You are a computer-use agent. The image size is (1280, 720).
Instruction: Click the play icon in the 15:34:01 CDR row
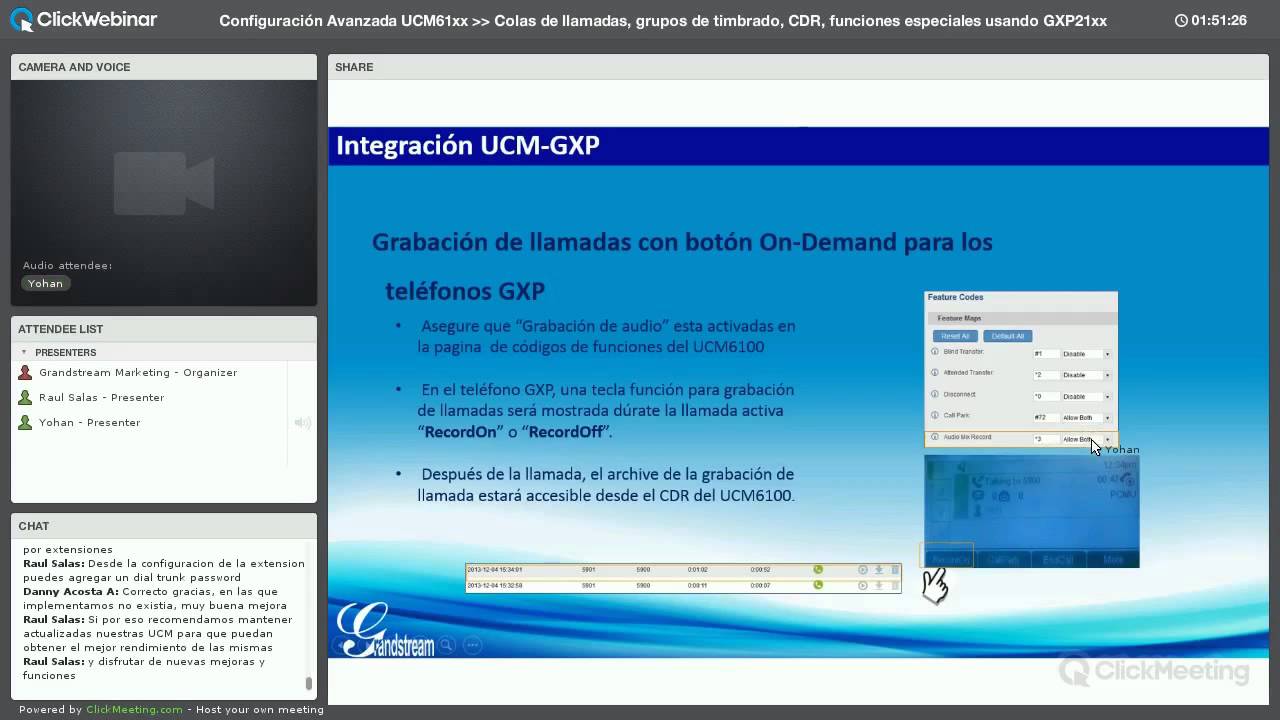point(863,570)
